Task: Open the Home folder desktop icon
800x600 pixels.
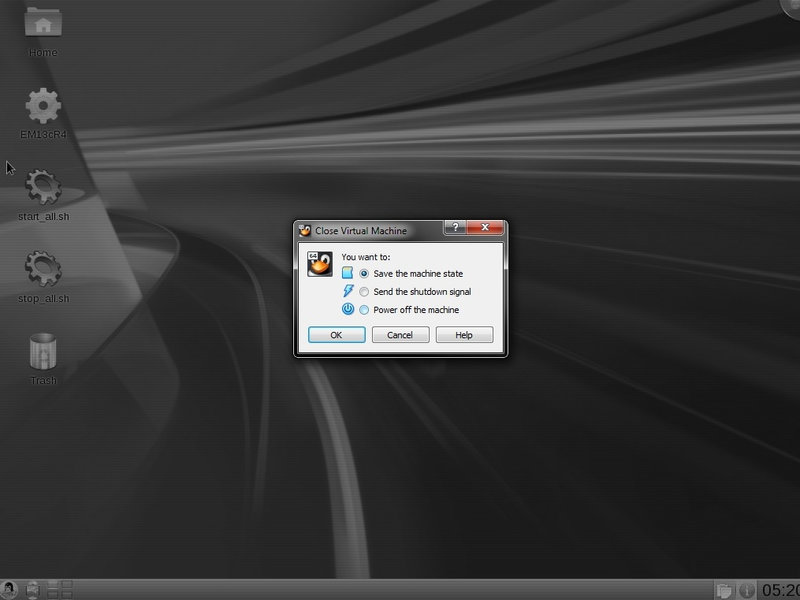Action: point(42,25)
